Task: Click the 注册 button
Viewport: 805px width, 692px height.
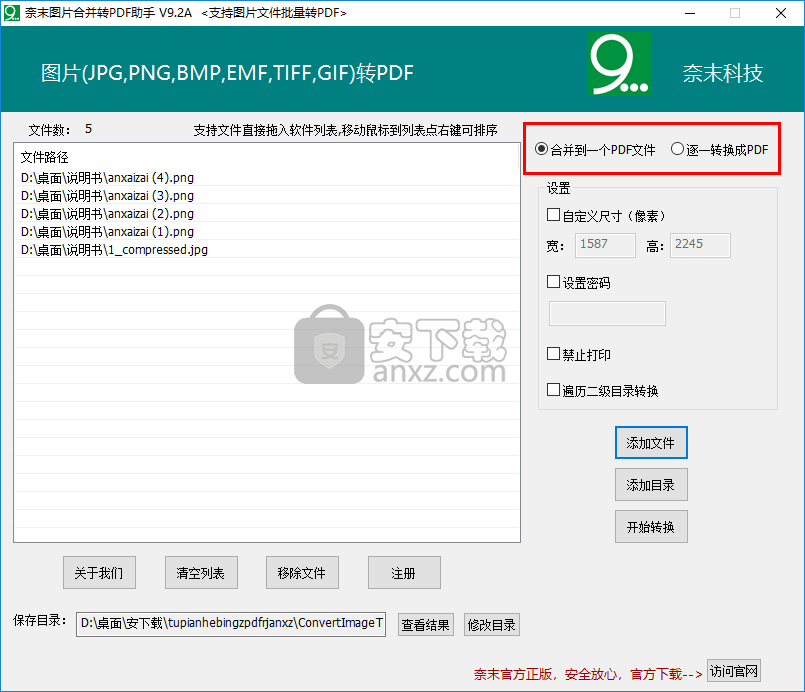Action: pos(404,572)
